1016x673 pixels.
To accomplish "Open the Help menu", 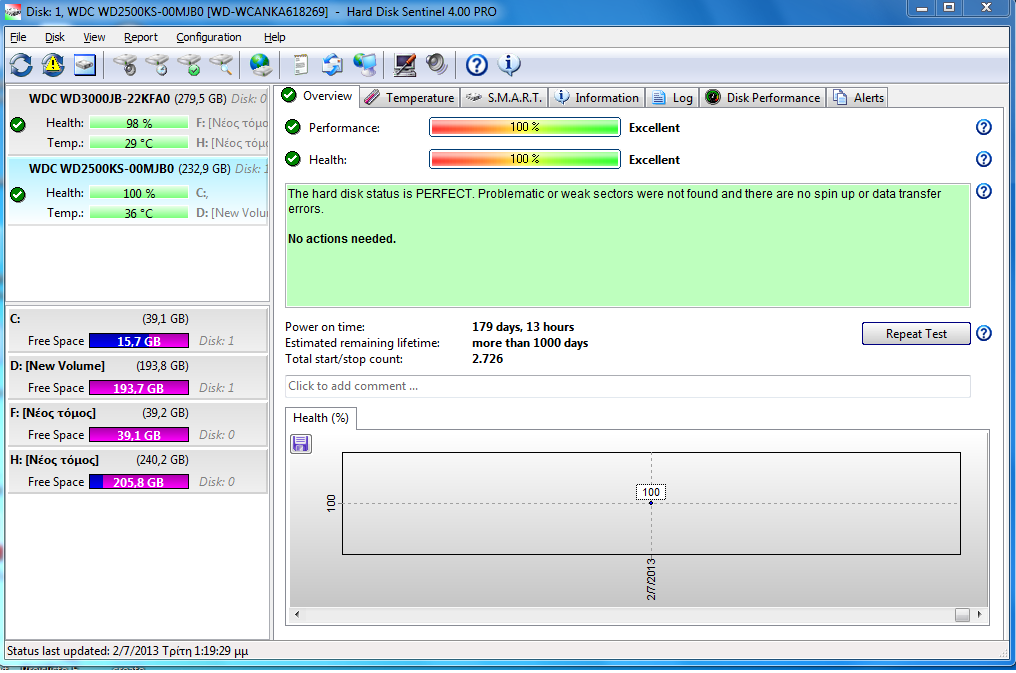I will [x=275, y=37].
